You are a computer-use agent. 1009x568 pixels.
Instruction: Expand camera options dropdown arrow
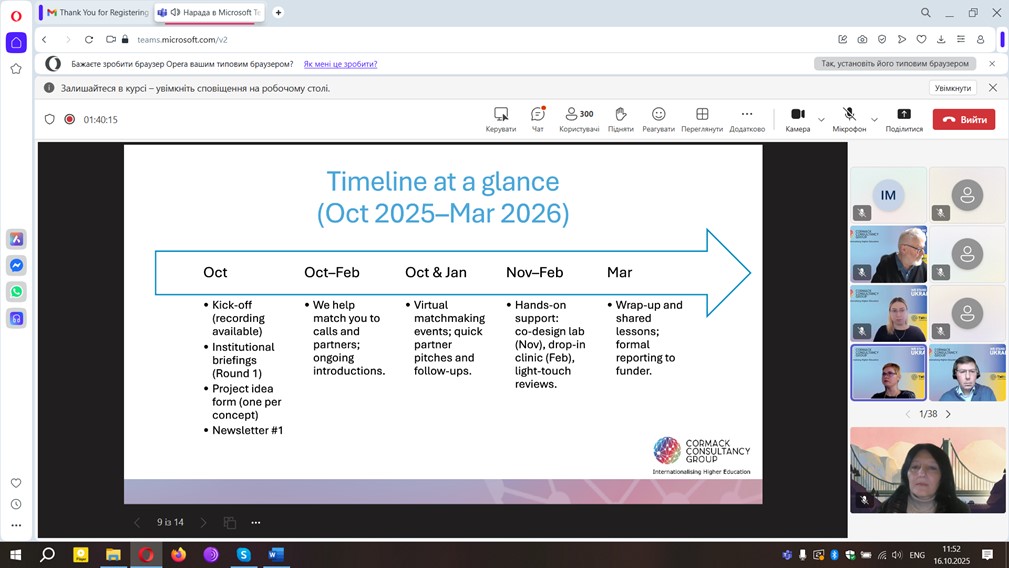(822, 120)
